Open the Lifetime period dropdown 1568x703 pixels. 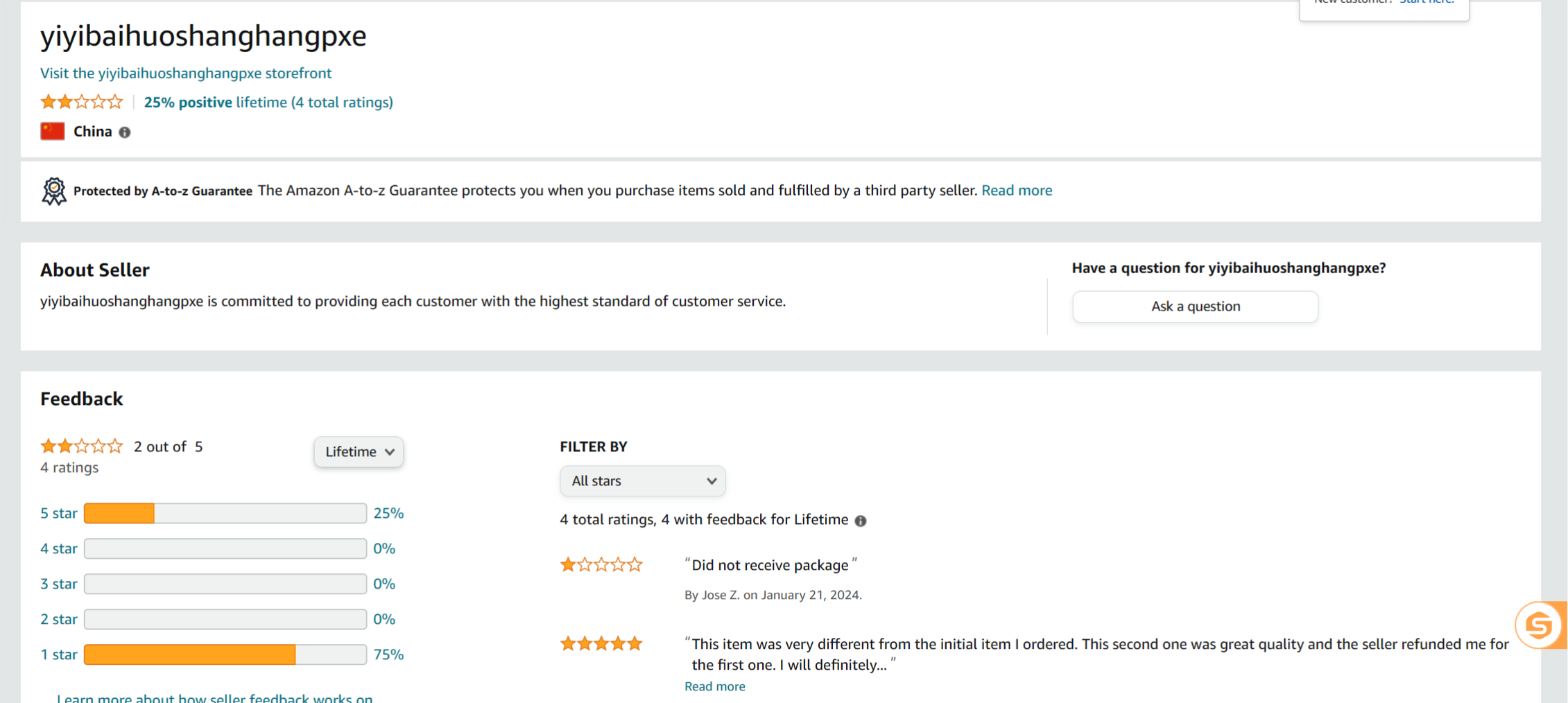pos(359,452)
